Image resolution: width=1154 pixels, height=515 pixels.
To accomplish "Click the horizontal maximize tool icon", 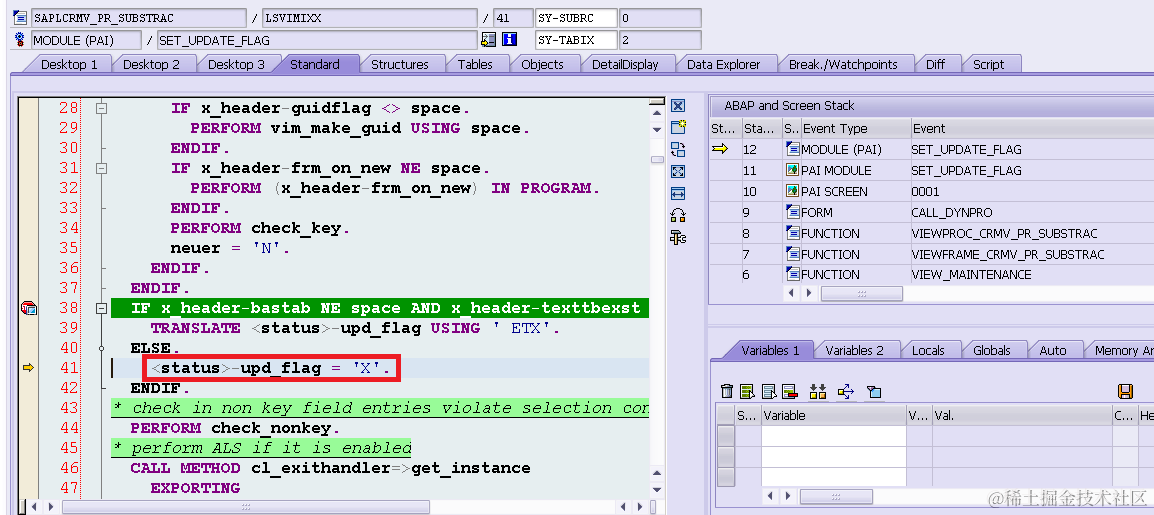I will click(678, 193).
